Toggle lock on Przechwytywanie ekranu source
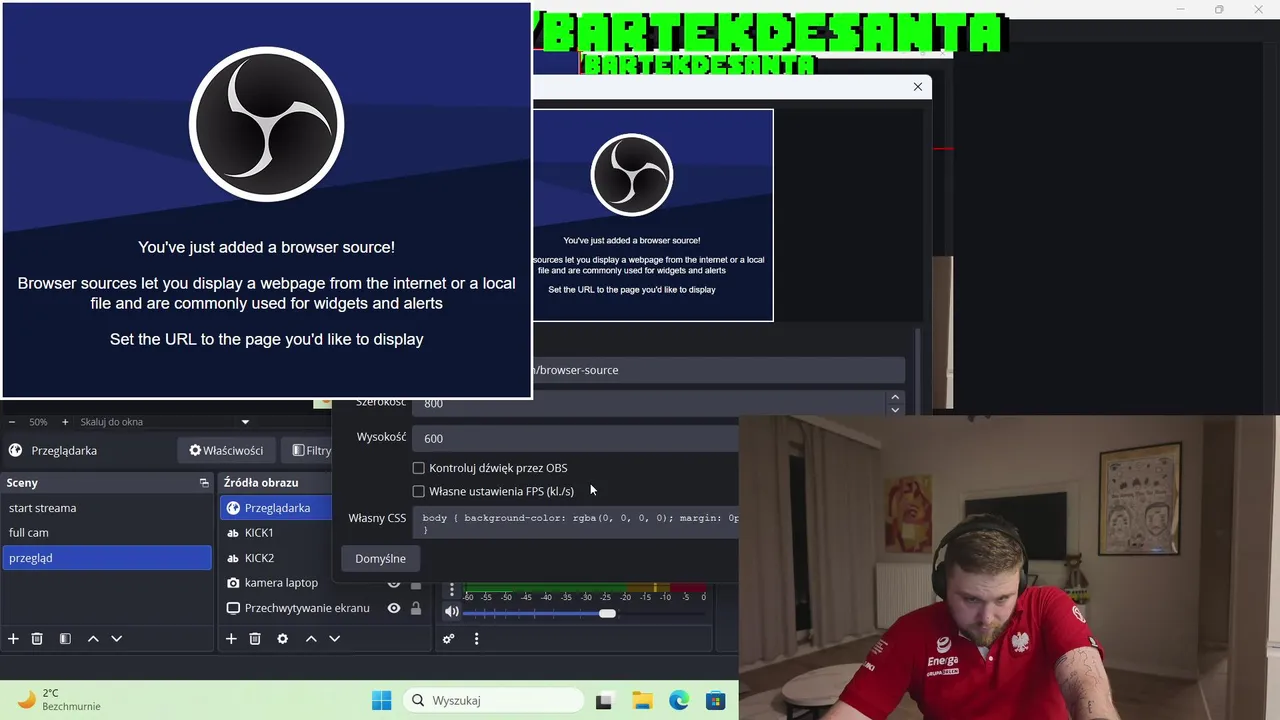The height and width of the screenshot is (720, 1280). click(x=416, y=608)
